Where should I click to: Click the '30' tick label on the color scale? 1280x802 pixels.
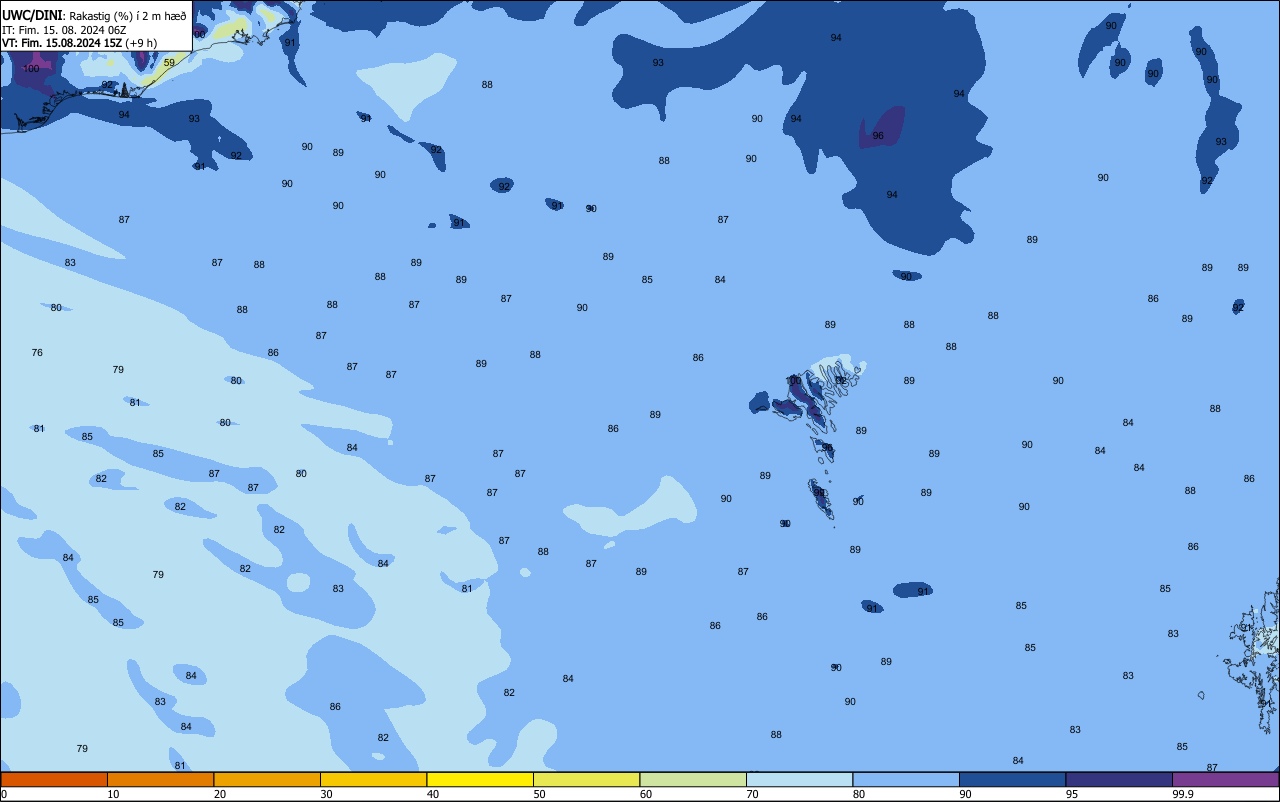pos(326,794)
